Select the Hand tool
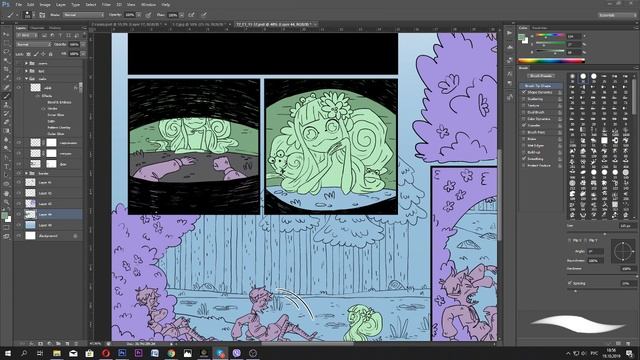640x360 pixels. click(6, 193)
